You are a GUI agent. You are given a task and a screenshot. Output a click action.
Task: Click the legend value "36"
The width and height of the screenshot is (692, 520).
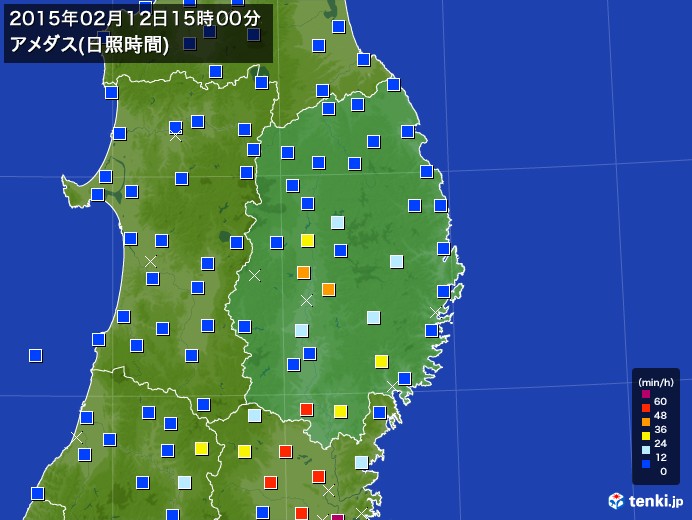pos(660,430)
